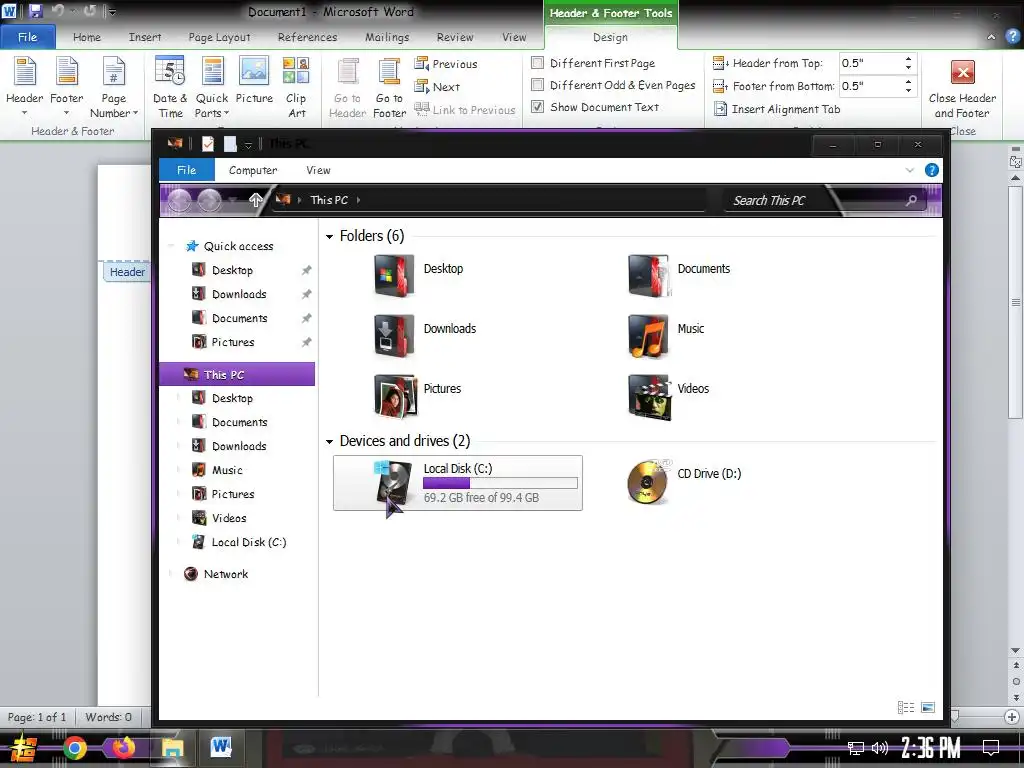1024x768 pixels.
Task: Unpin Downloads from Quick access
Action: 306,295
